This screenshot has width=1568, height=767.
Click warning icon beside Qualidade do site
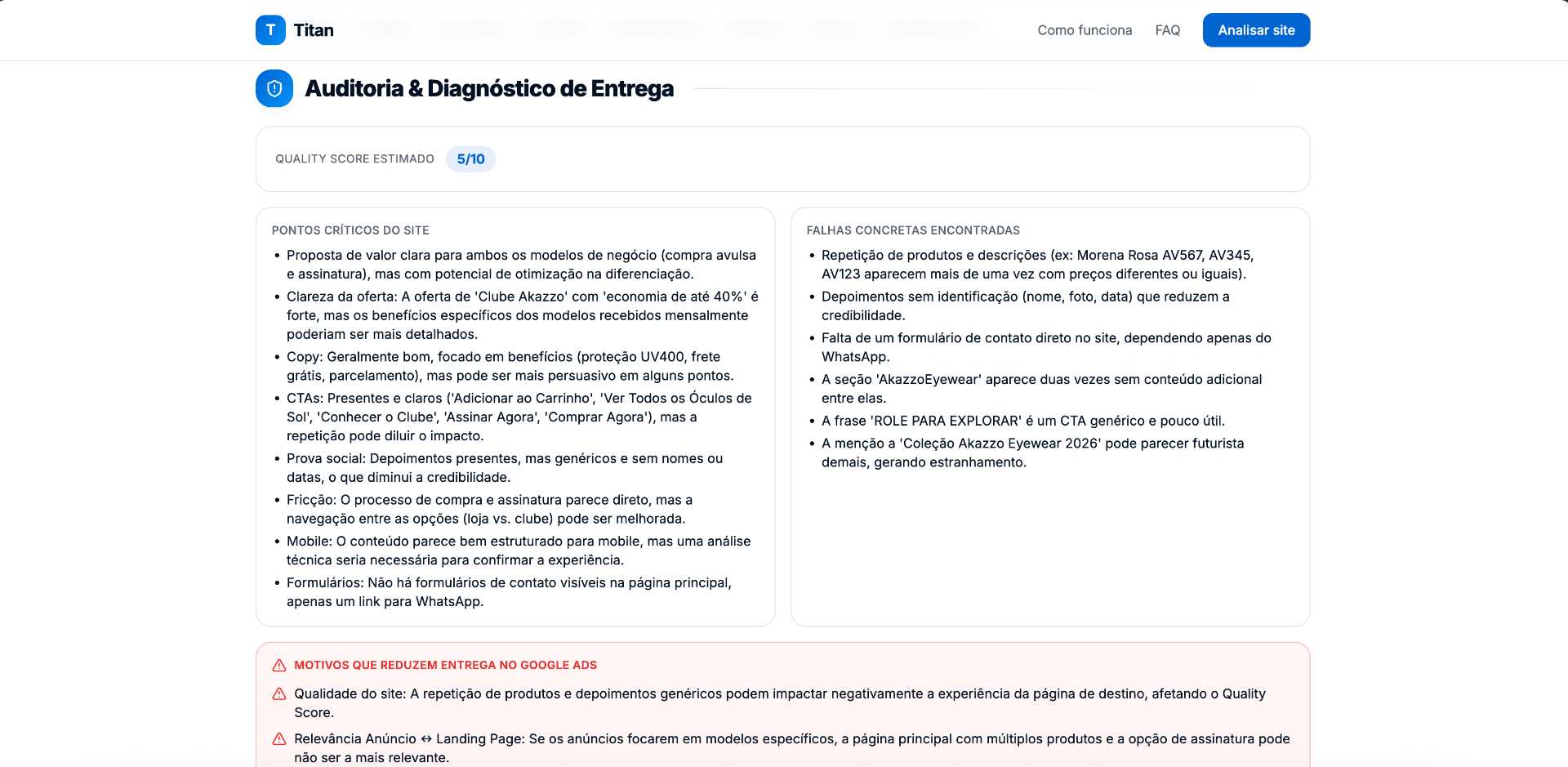[x=279, y=693]
